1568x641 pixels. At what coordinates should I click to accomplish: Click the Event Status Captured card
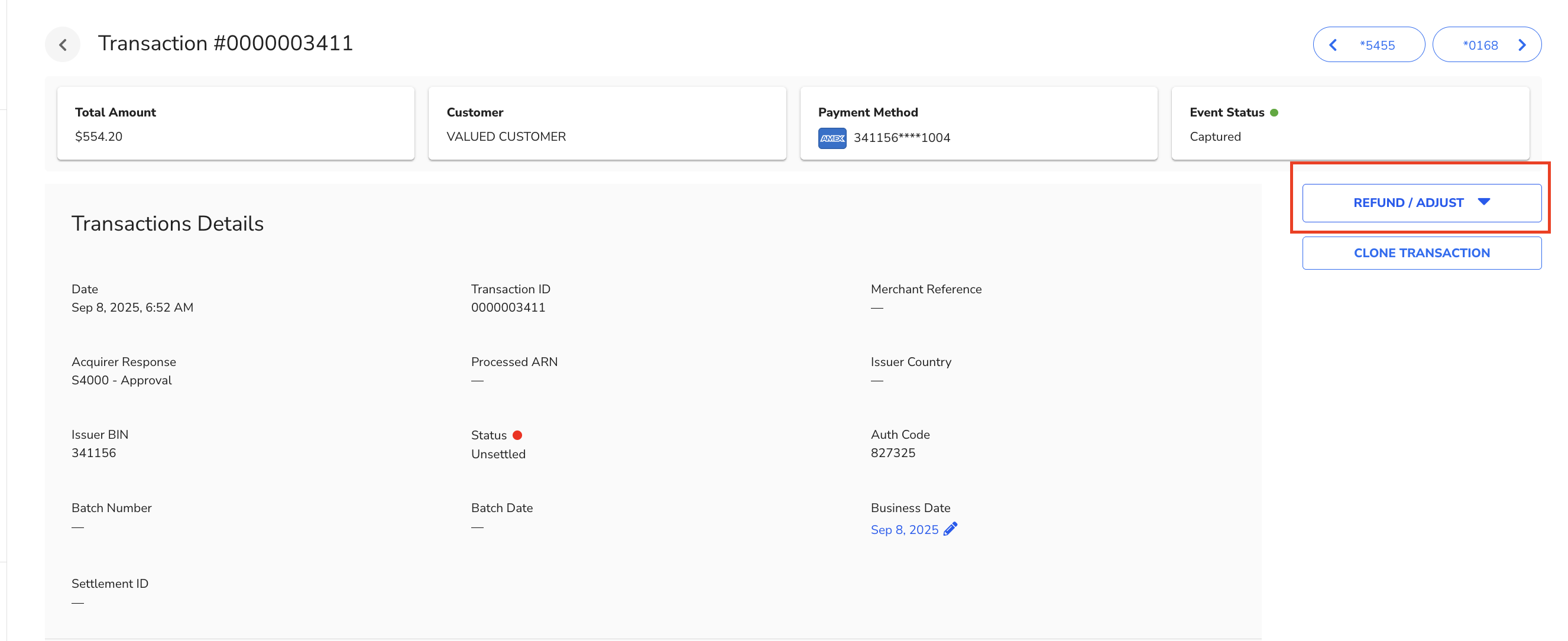click(1349, 124)
